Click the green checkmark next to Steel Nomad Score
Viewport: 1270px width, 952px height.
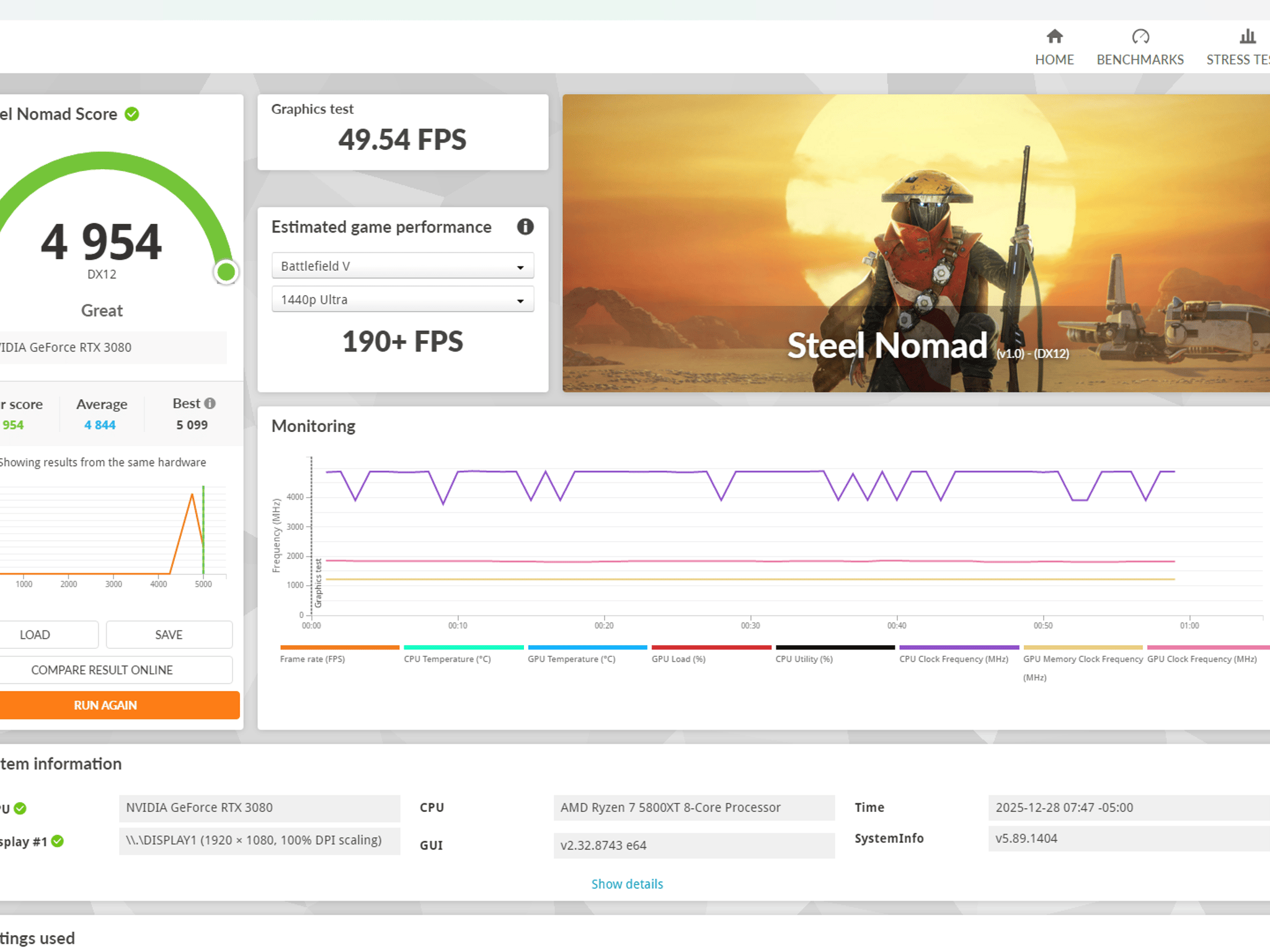[132, 114]
